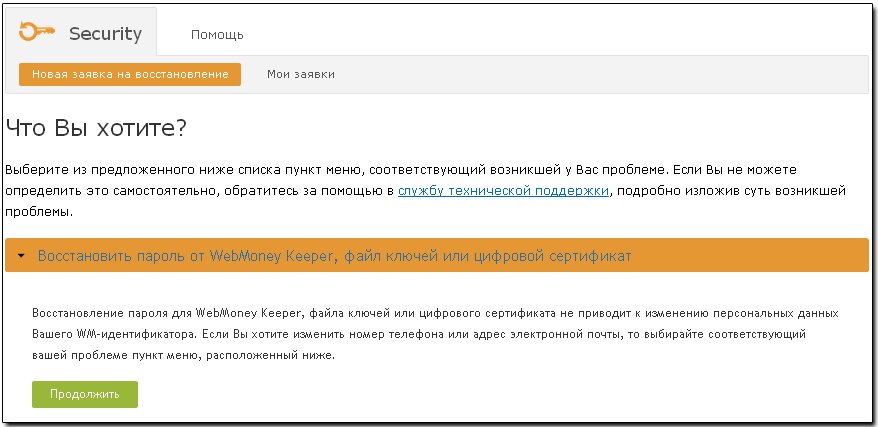Screen dimensions: 878x427
Task: Click the orange key Security logo icon
Action: click(37, 31)
